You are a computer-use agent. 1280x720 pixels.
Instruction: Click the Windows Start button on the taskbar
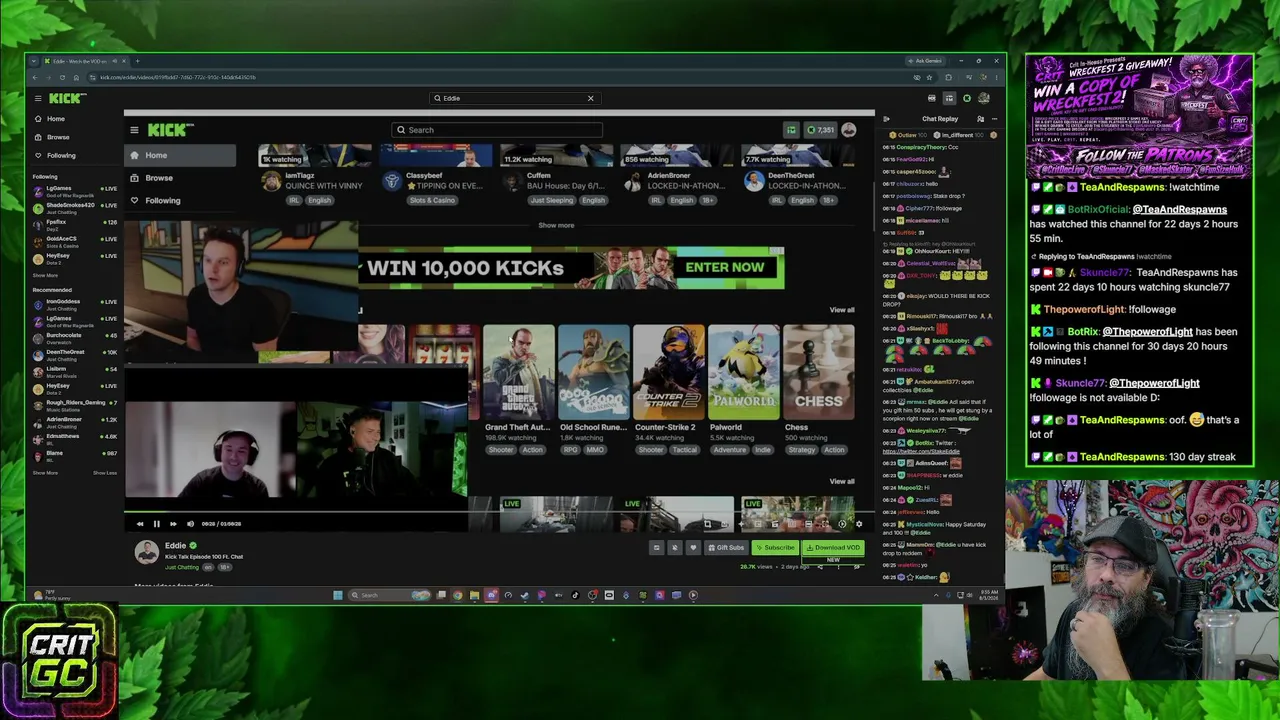point(338,595)
